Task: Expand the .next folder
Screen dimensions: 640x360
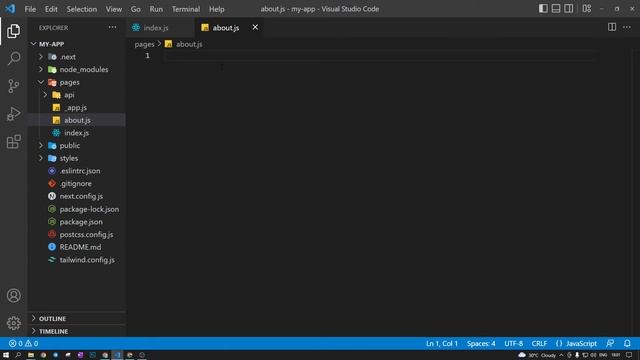Action: 77,57
